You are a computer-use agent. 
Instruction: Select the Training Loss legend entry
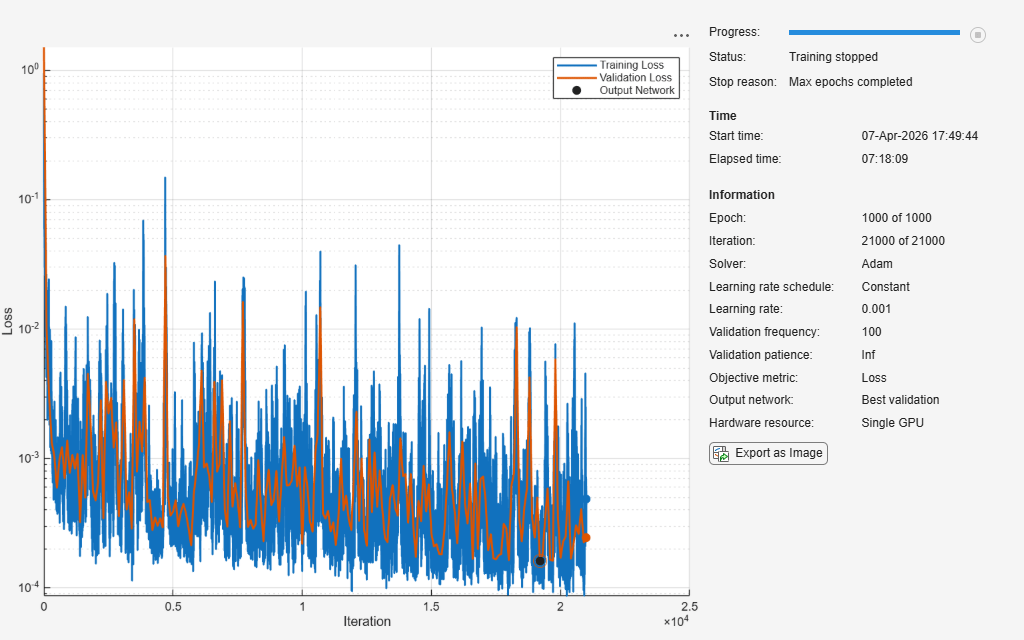(x=631, y=65)
